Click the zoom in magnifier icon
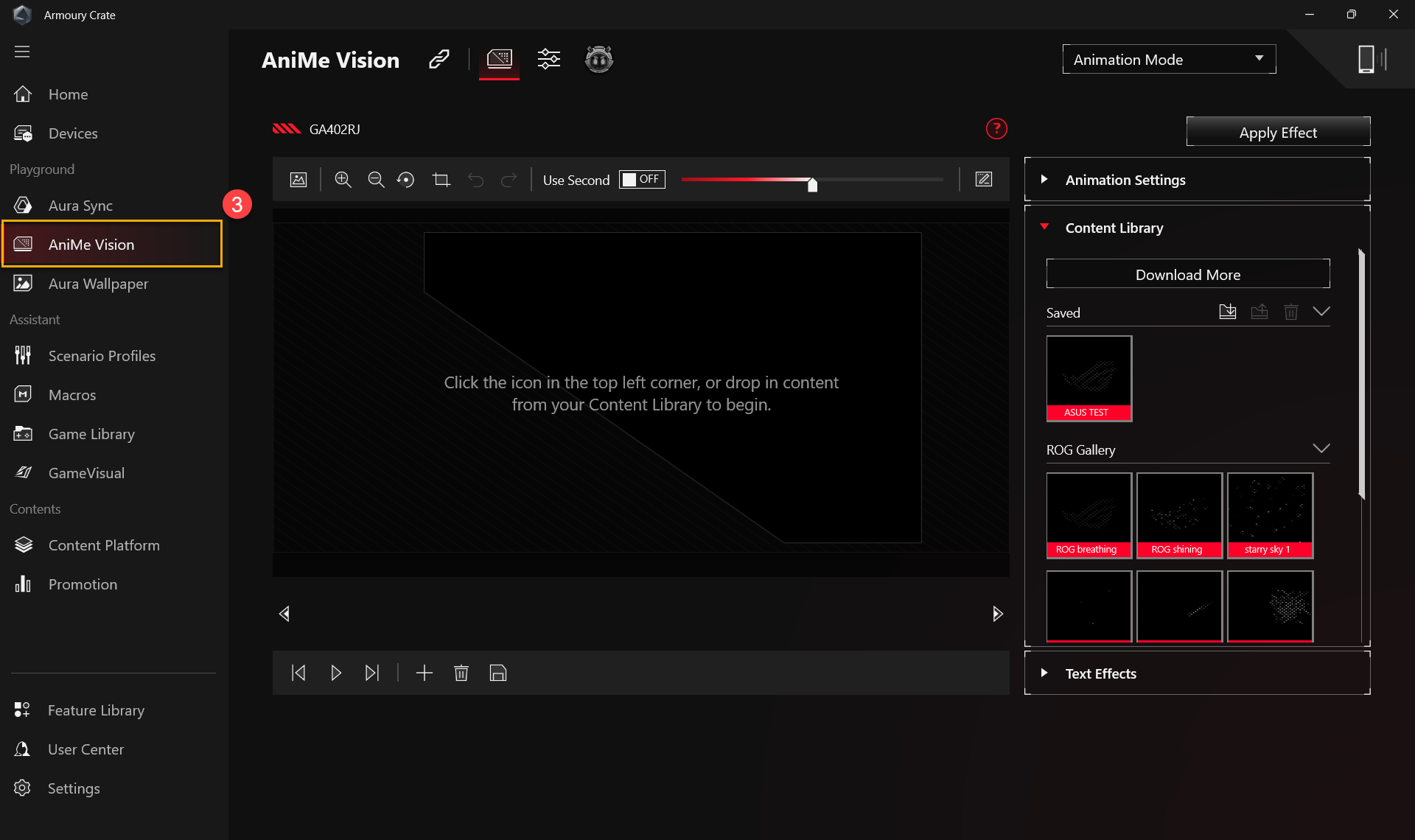The width and height of the screenshot is (1415, 840). pyautogui.click(x=343, y=180)
